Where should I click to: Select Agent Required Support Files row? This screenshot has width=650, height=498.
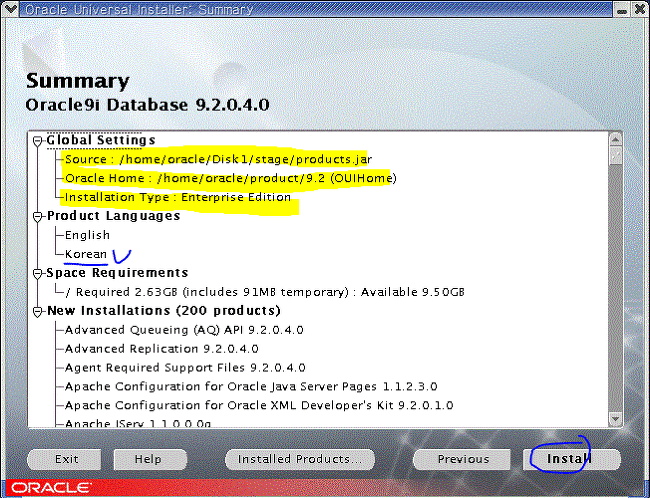coord(185,368)
